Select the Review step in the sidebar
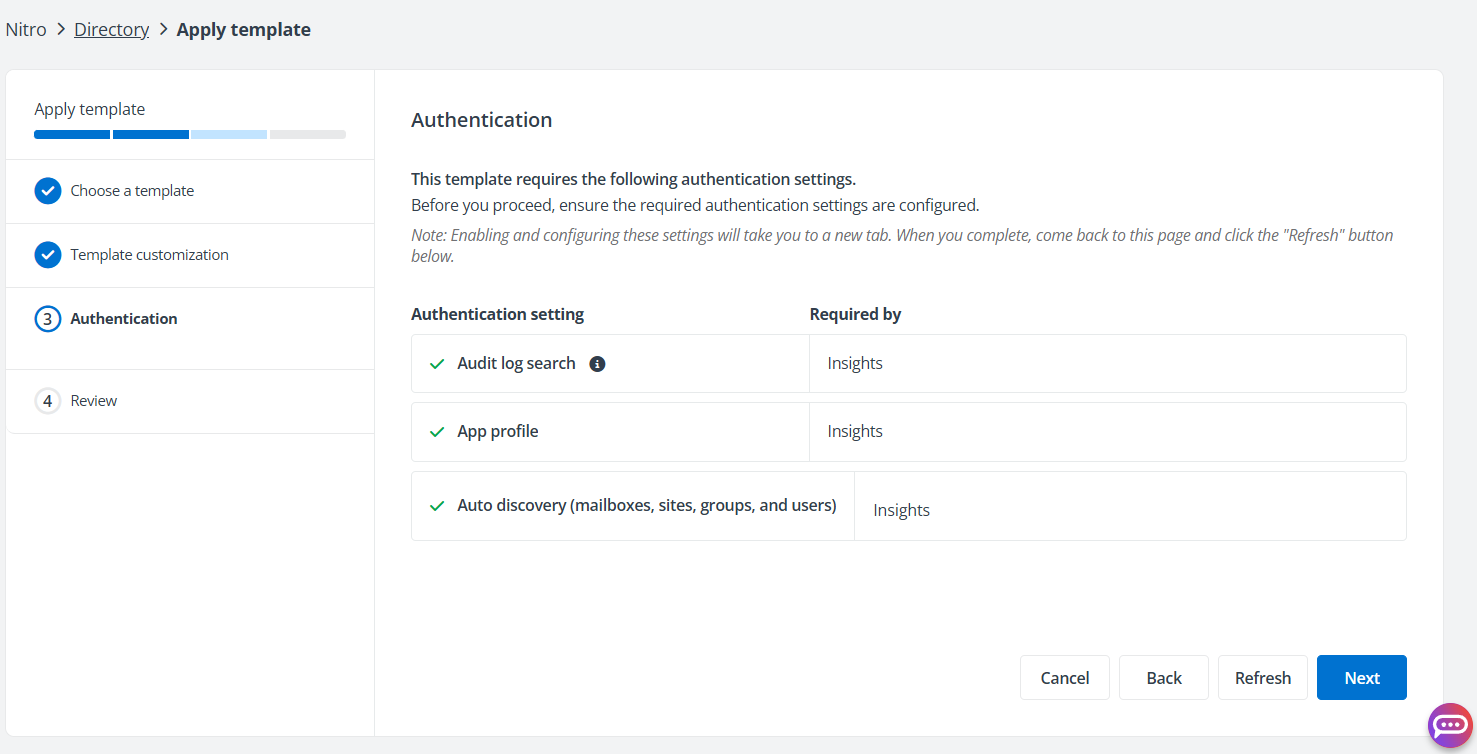The image size is (1477, 754). pyautogui.click(x=92, y=400)
